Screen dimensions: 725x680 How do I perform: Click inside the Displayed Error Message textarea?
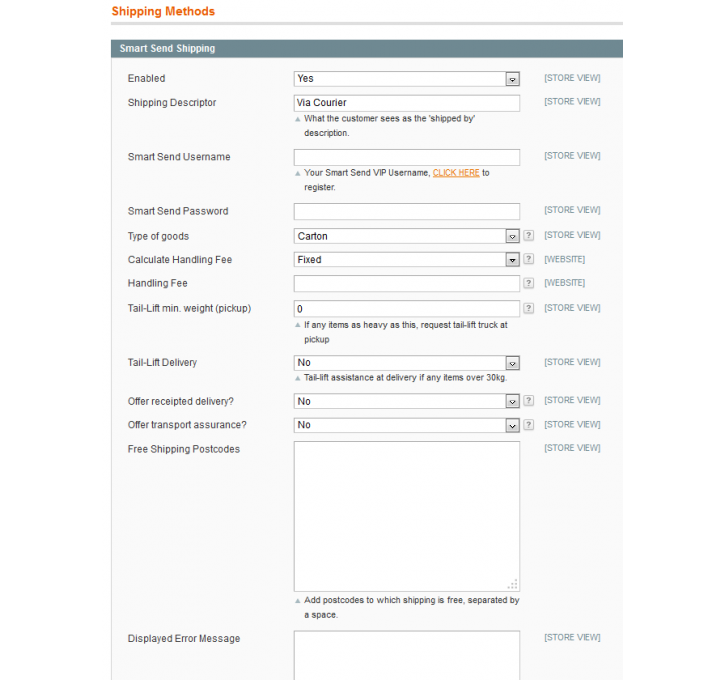click(406, 655)
